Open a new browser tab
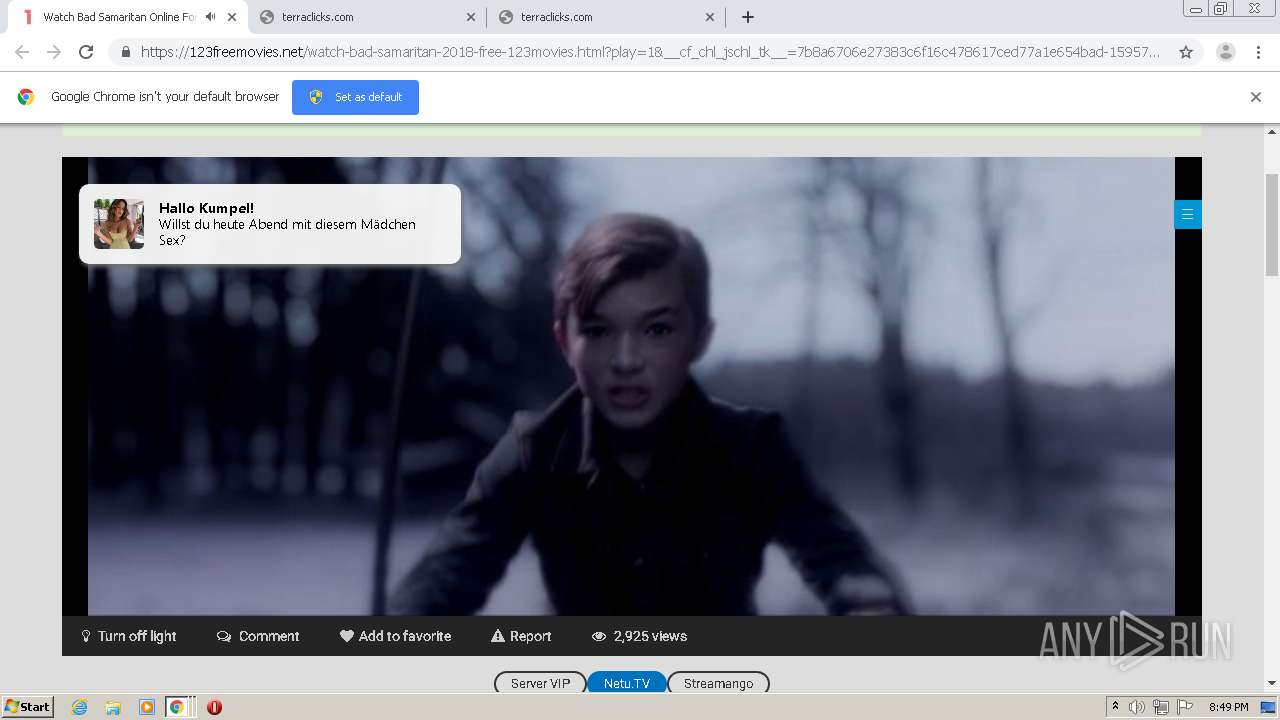 pyautogui.click(x=747, y=17)
